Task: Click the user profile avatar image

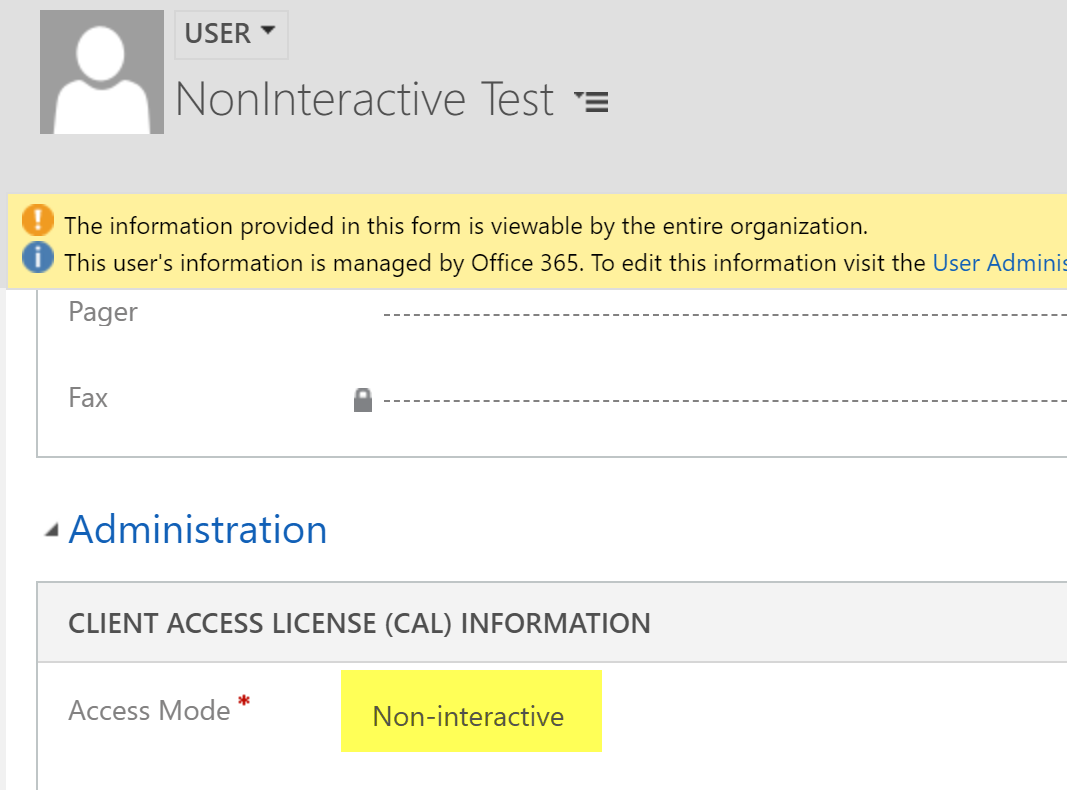Action: [102, 72]
